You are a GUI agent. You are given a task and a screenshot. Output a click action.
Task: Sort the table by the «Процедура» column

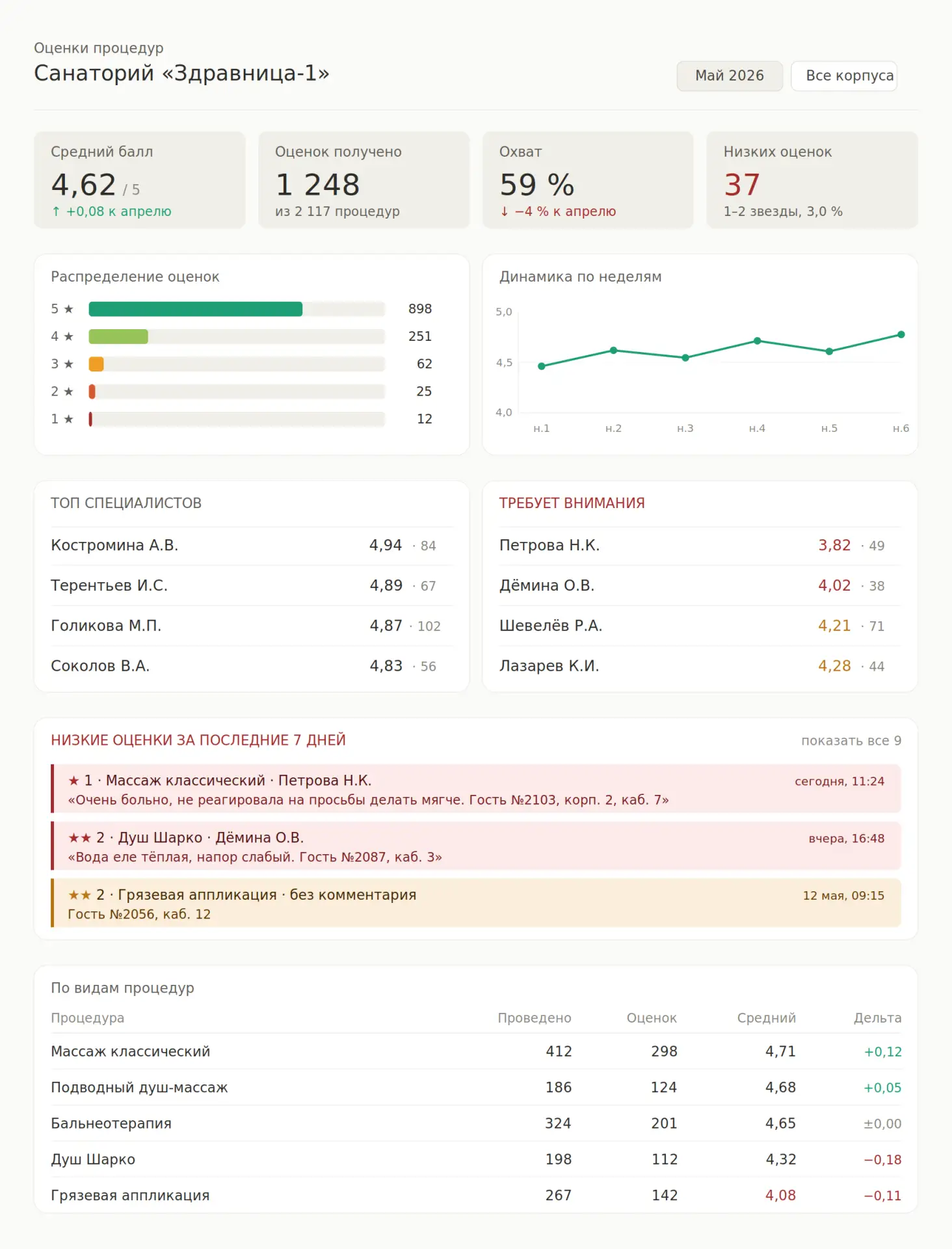[88, 1018]
